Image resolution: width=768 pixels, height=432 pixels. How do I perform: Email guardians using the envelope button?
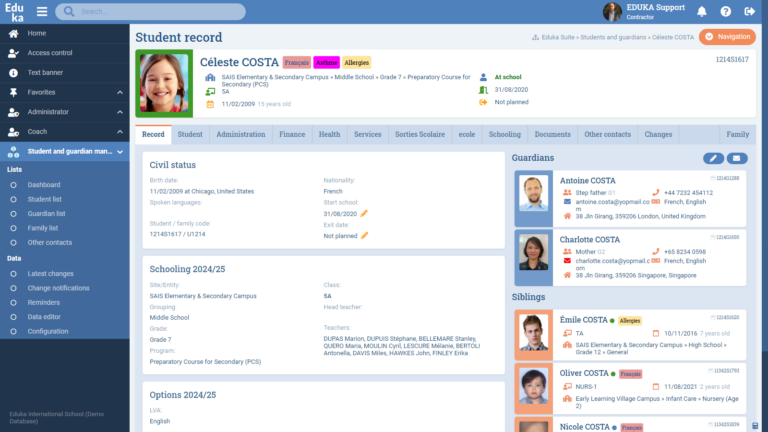pyautogui.click(x=737, y=158)
